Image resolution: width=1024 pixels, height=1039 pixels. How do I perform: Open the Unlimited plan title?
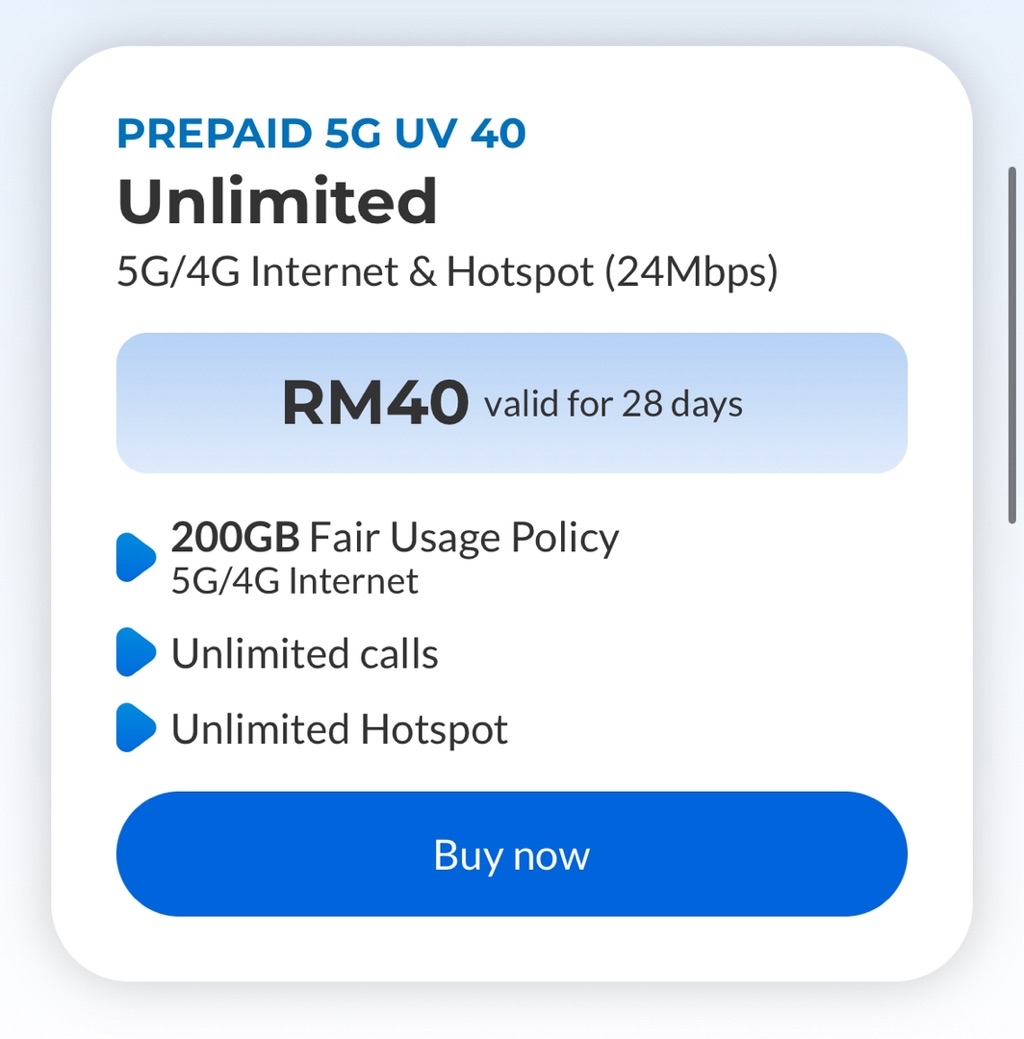[277, 200]
